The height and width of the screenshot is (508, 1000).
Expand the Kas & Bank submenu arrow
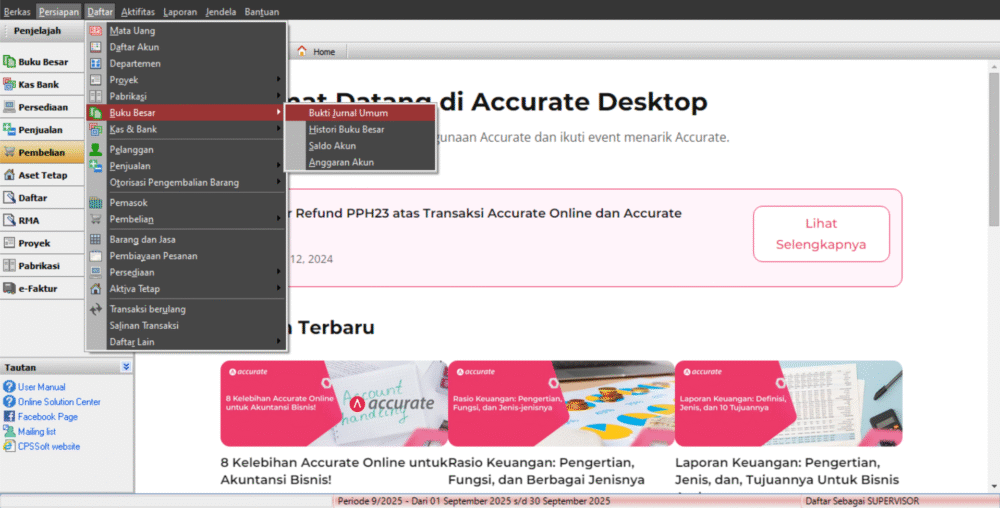coord(279,129)
